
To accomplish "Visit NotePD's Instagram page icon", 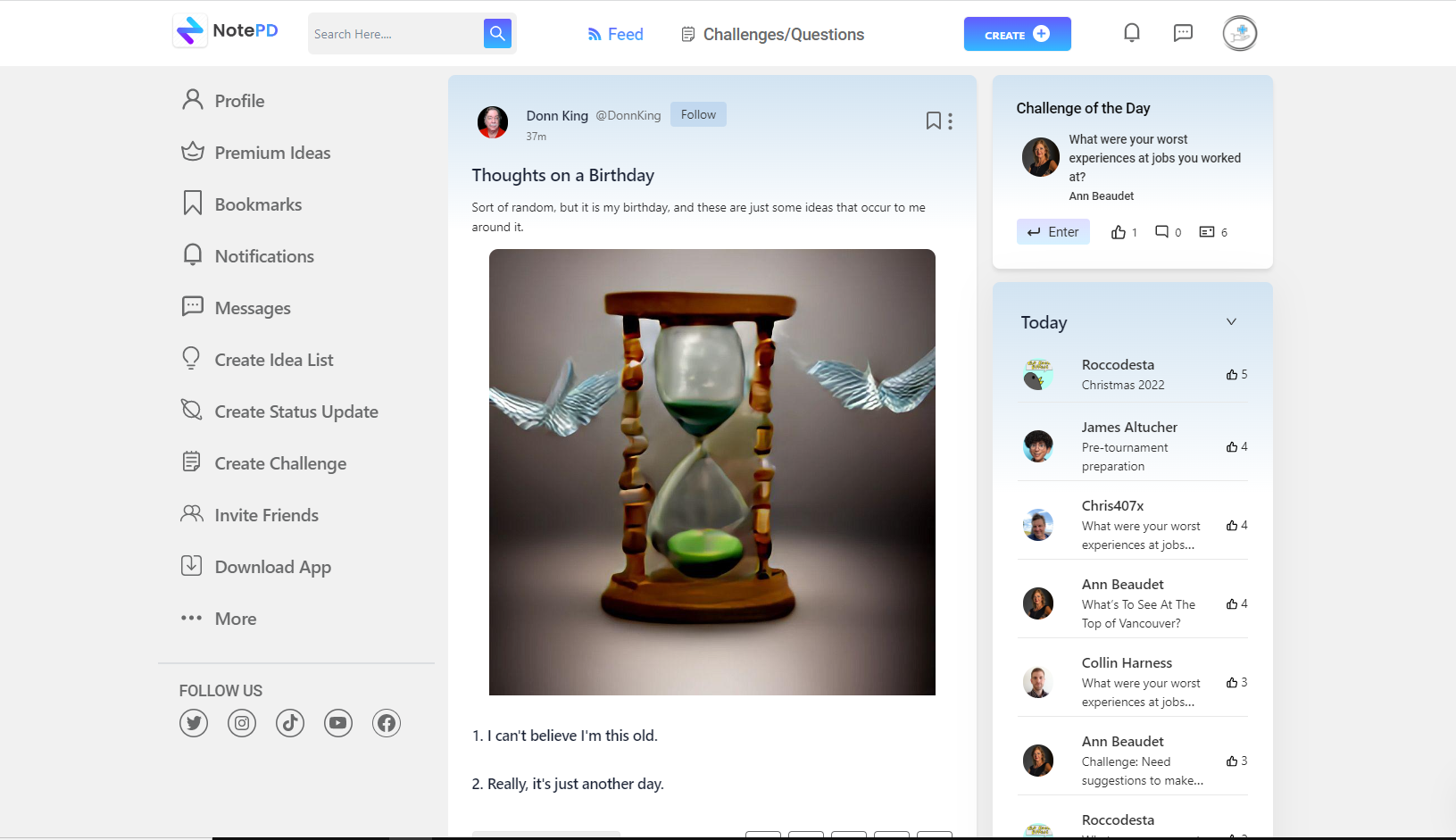I will tap(242, 723).
